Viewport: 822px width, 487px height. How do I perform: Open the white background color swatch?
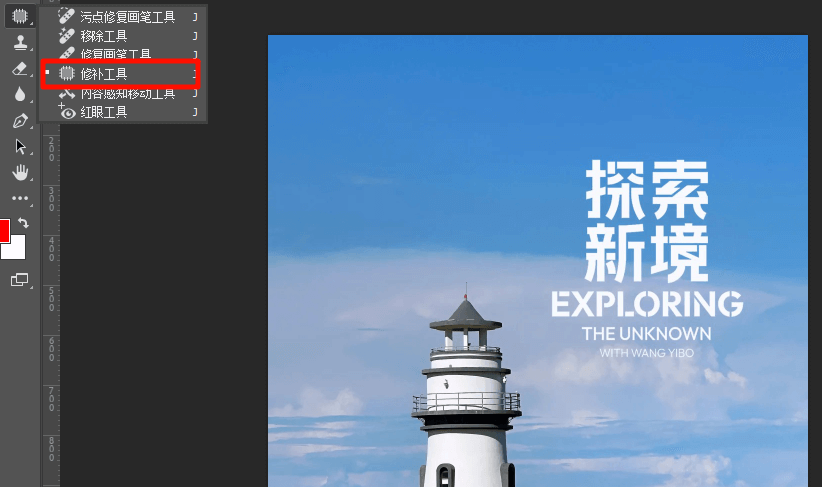[16, 249]
